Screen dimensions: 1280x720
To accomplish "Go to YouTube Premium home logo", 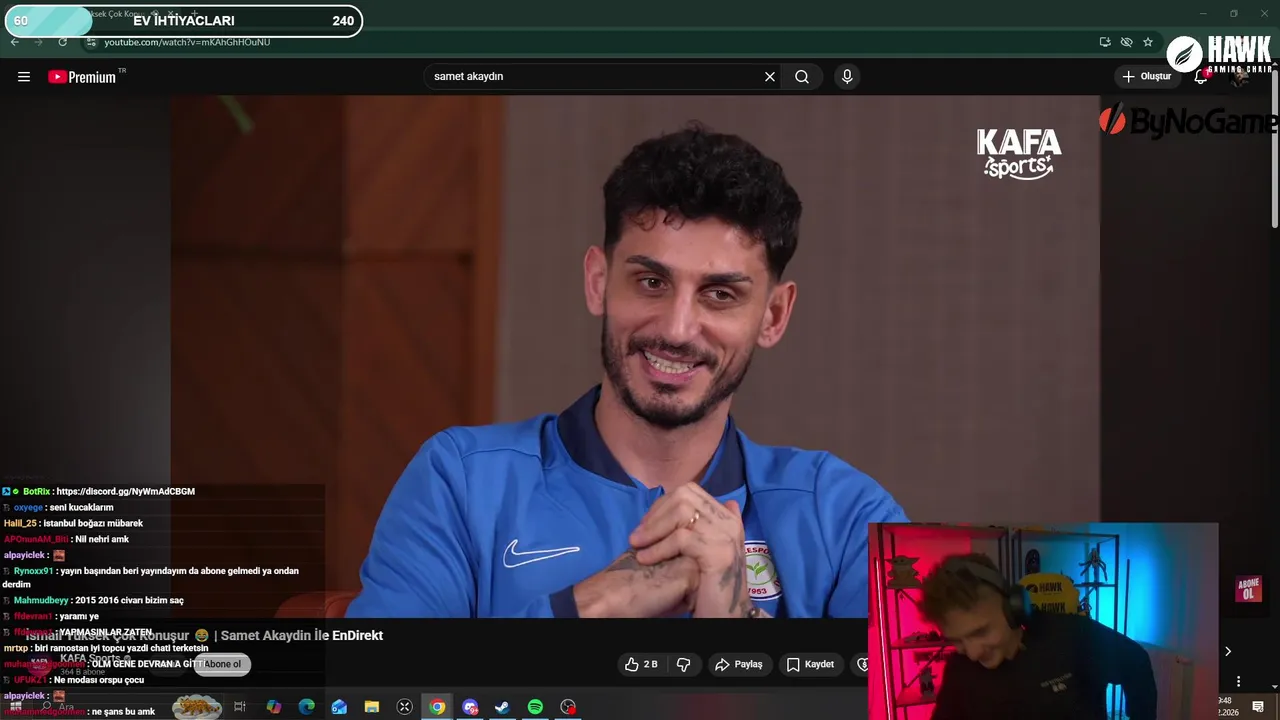I will pos(82,77).
